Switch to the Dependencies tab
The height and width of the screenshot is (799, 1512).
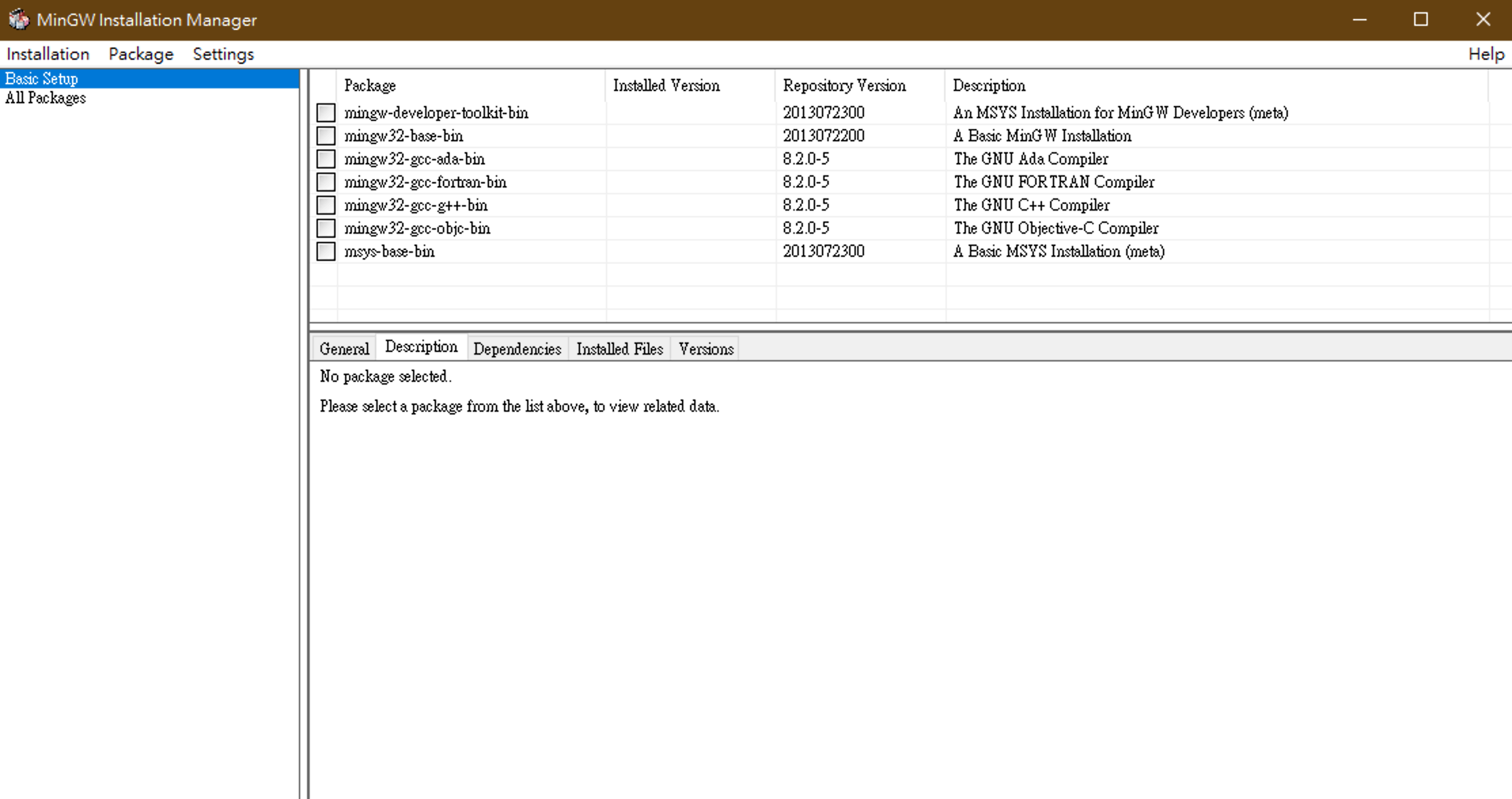[x=517, y=349]
